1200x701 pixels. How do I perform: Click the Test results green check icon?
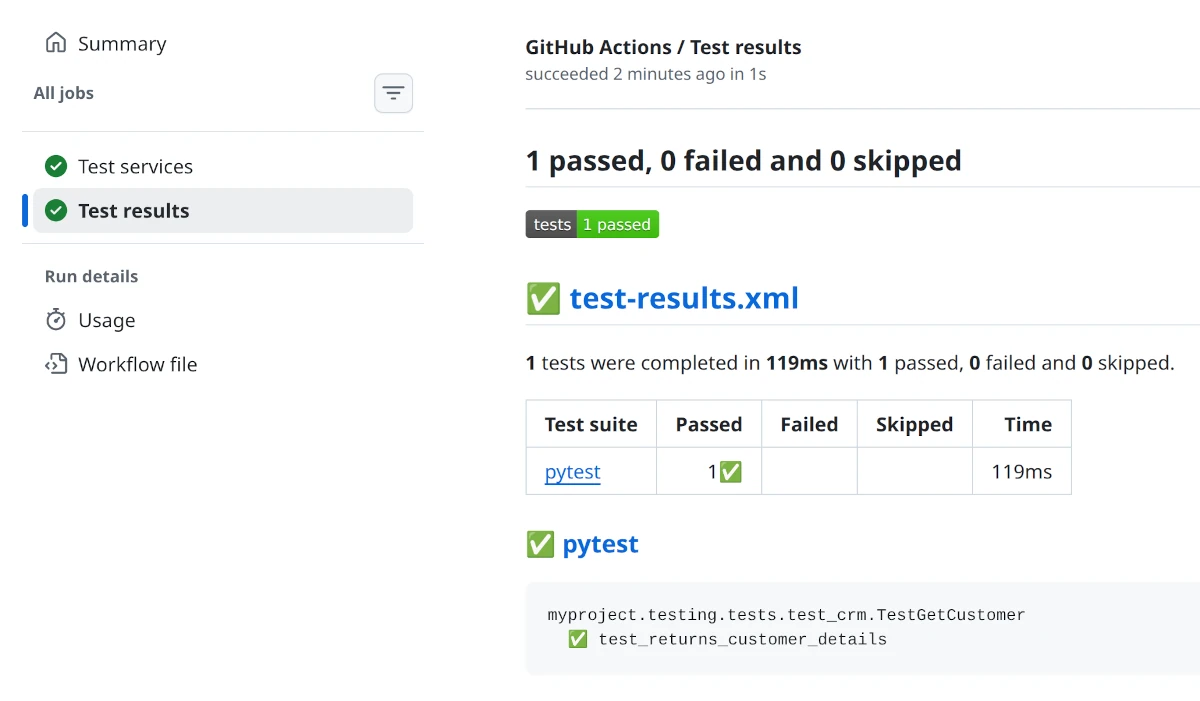tap(56, 211)
